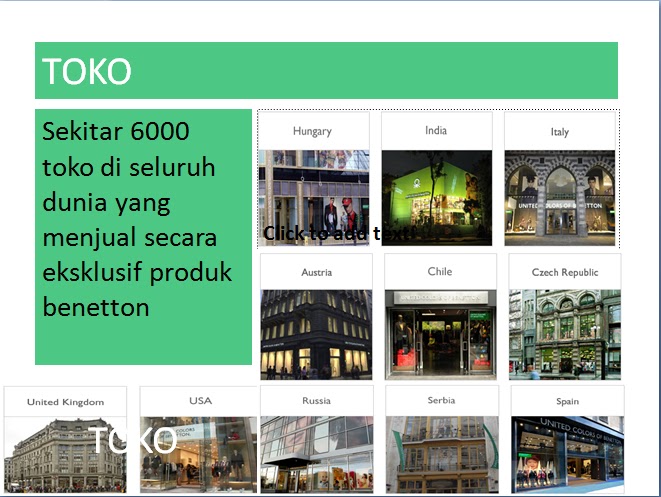Click the 'Serbia' caption label
The image size is (661, 497).
tap(441, 400)
